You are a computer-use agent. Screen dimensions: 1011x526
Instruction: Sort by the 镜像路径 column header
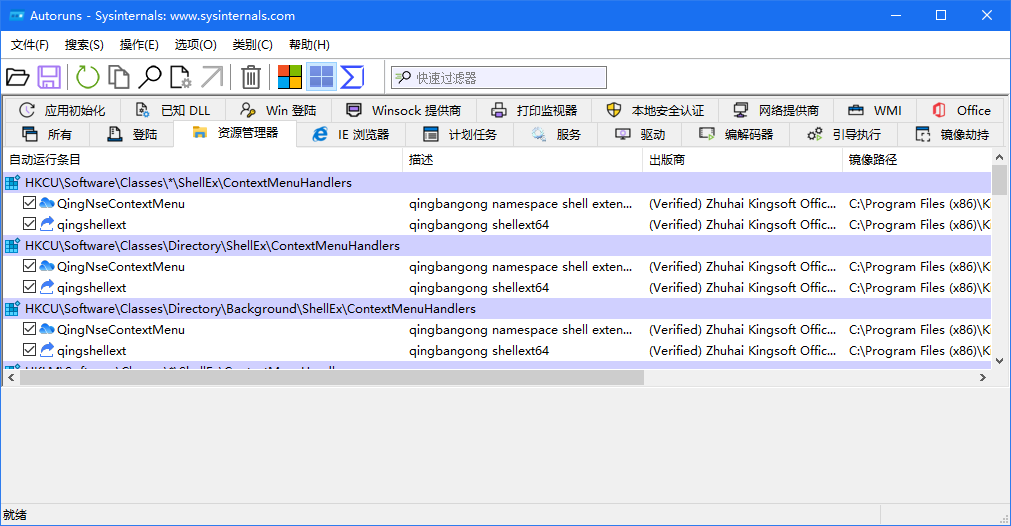click(x=917, y=159)
